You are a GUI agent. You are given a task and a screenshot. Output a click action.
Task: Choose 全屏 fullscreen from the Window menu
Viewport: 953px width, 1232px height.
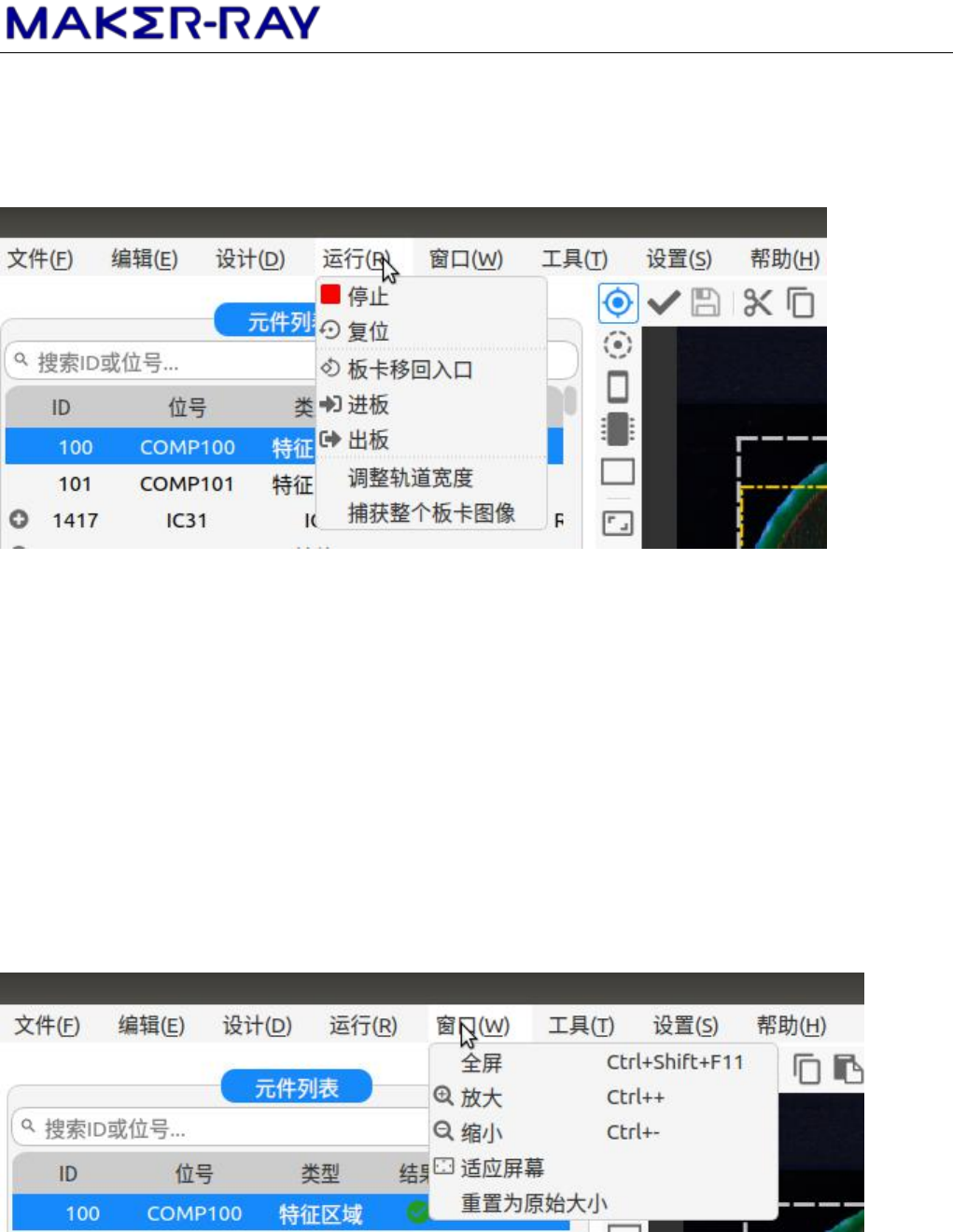[x=603, y=1063]
